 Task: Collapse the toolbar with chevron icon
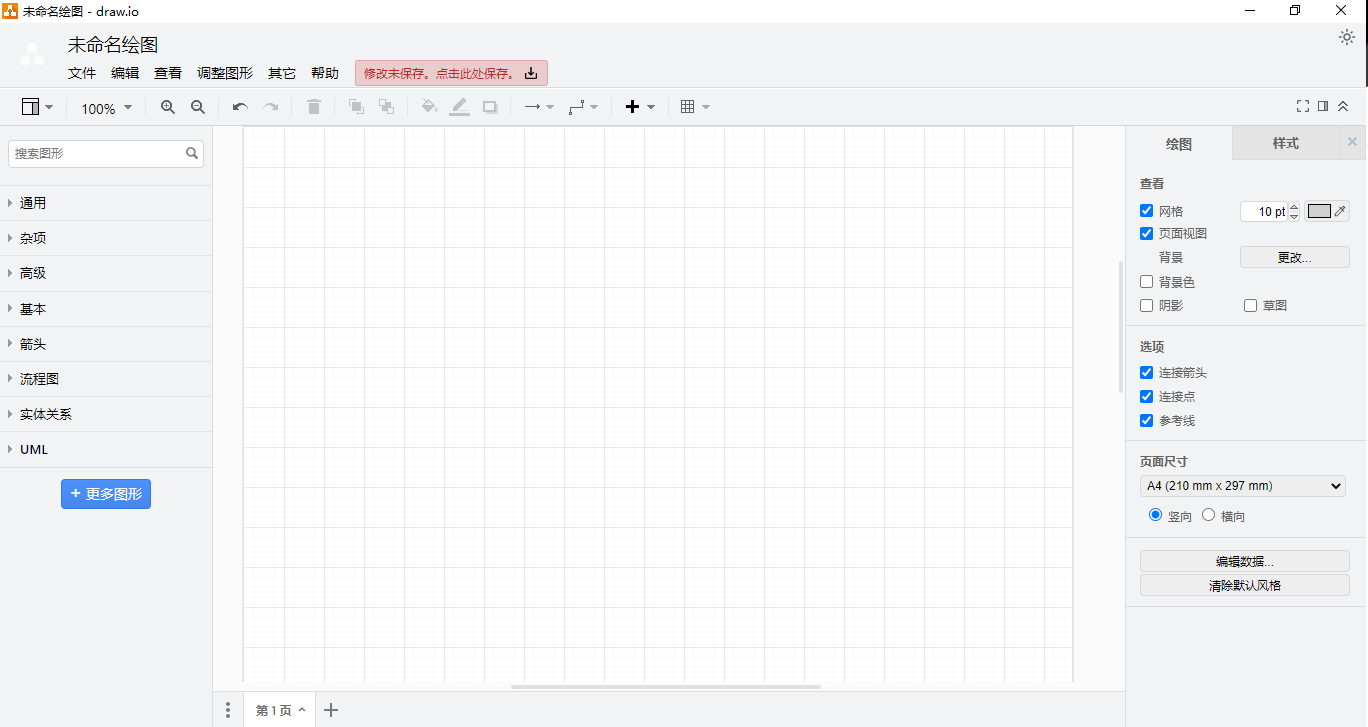[x=1343, y=106]
